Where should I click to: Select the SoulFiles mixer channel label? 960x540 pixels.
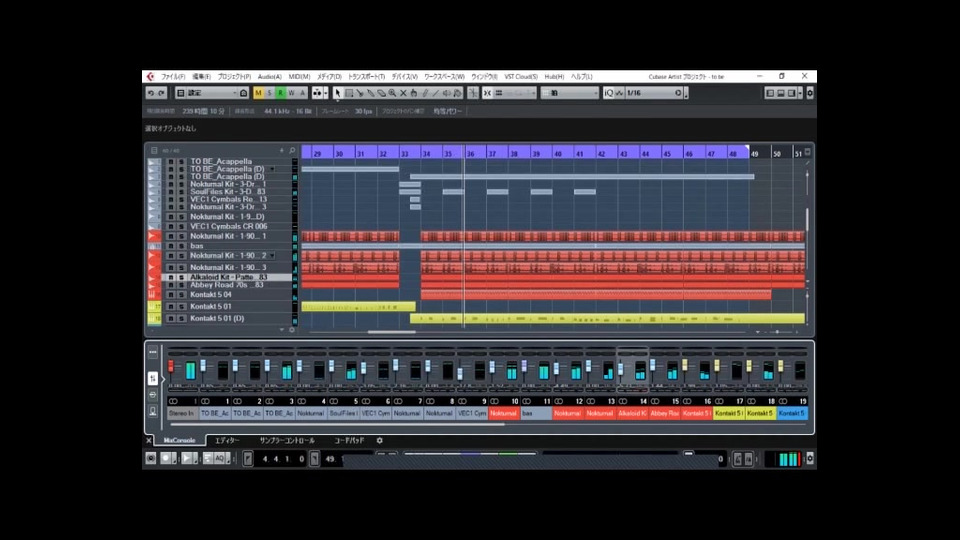pyautogui.click(x=343, y=413)
